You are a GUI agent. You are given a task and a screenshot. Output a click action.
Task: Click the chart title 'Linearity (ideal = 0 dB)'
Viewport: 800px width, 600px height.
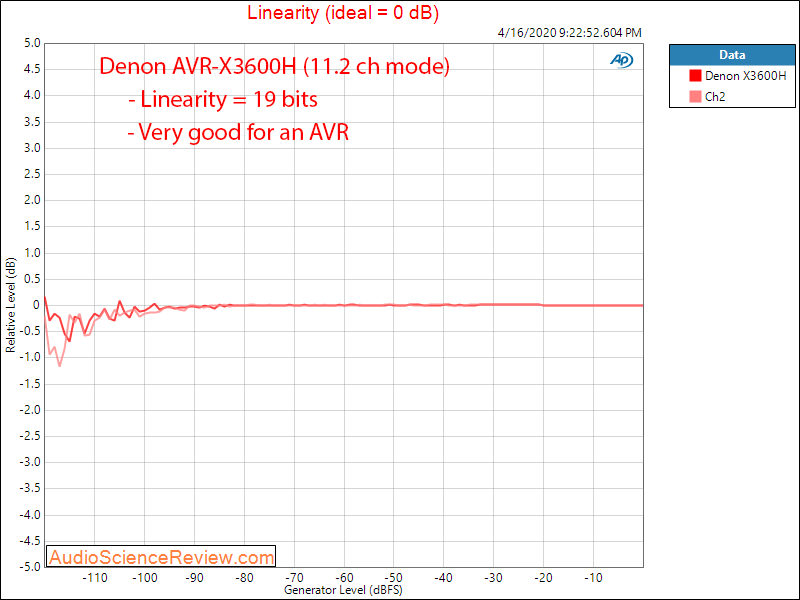coord(343,12)
